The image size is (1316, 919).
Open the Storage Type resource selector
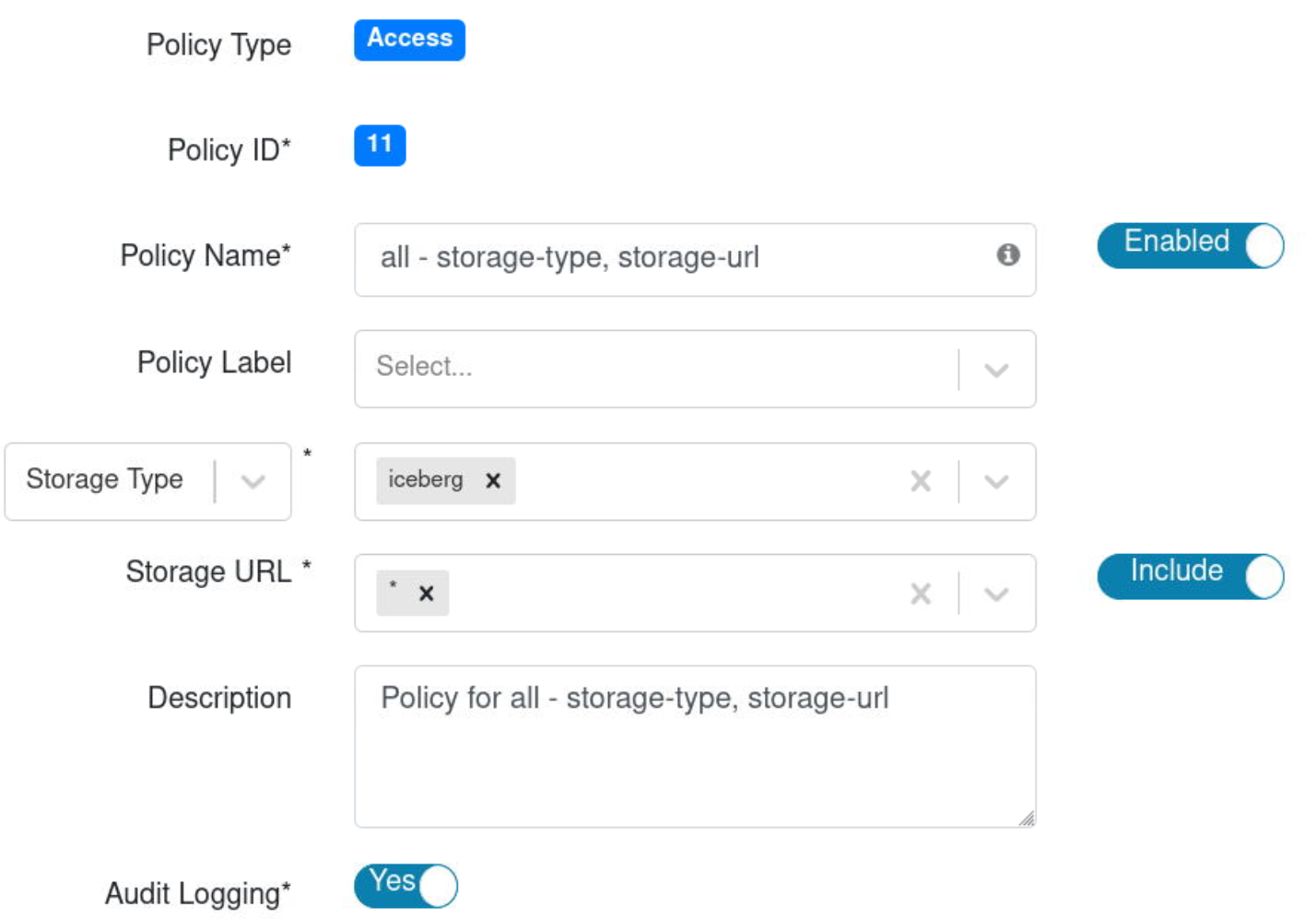pyautogui.click(x=147, y=481)
